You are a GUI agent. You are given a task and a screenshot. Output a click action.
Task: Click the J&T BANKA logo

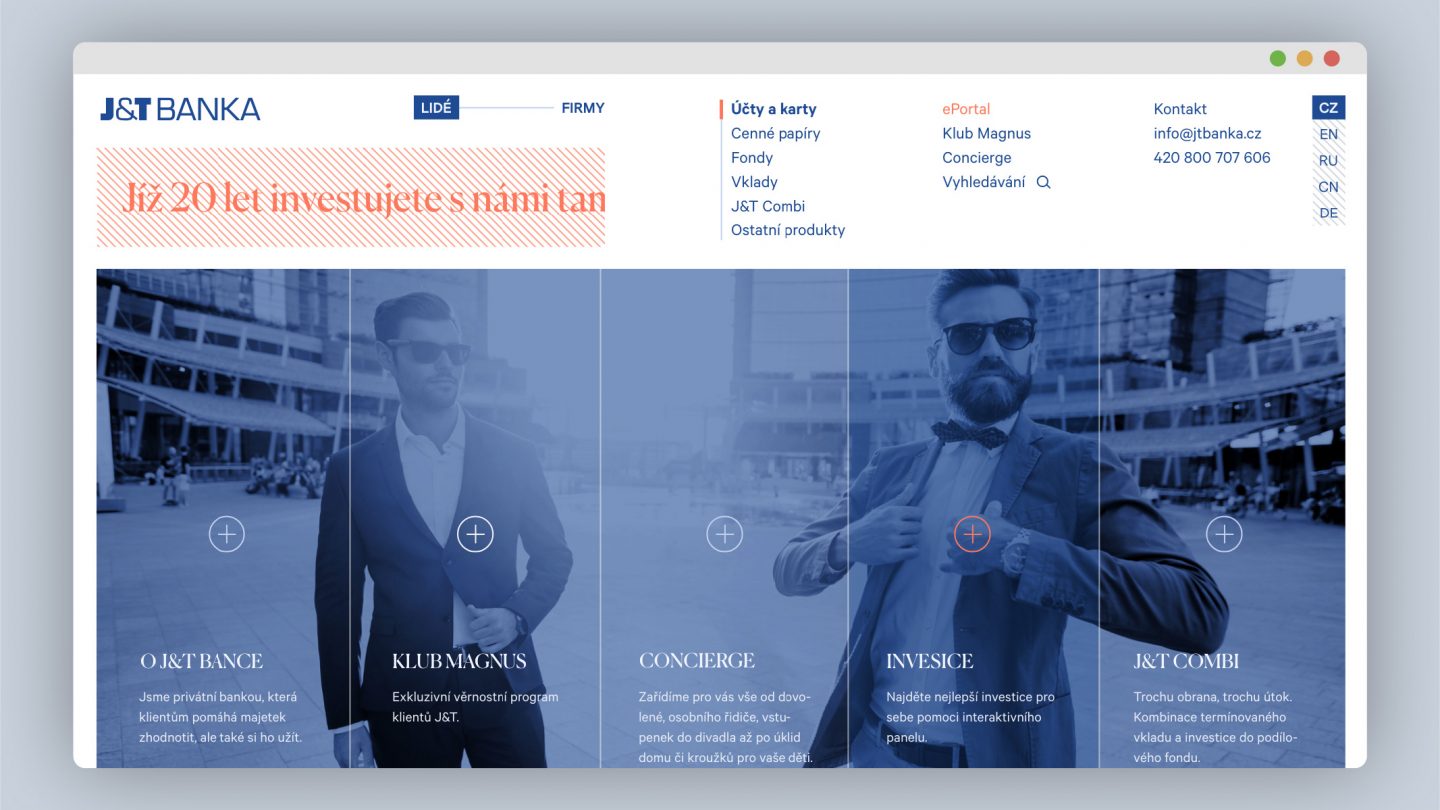(x=180, y=110)
